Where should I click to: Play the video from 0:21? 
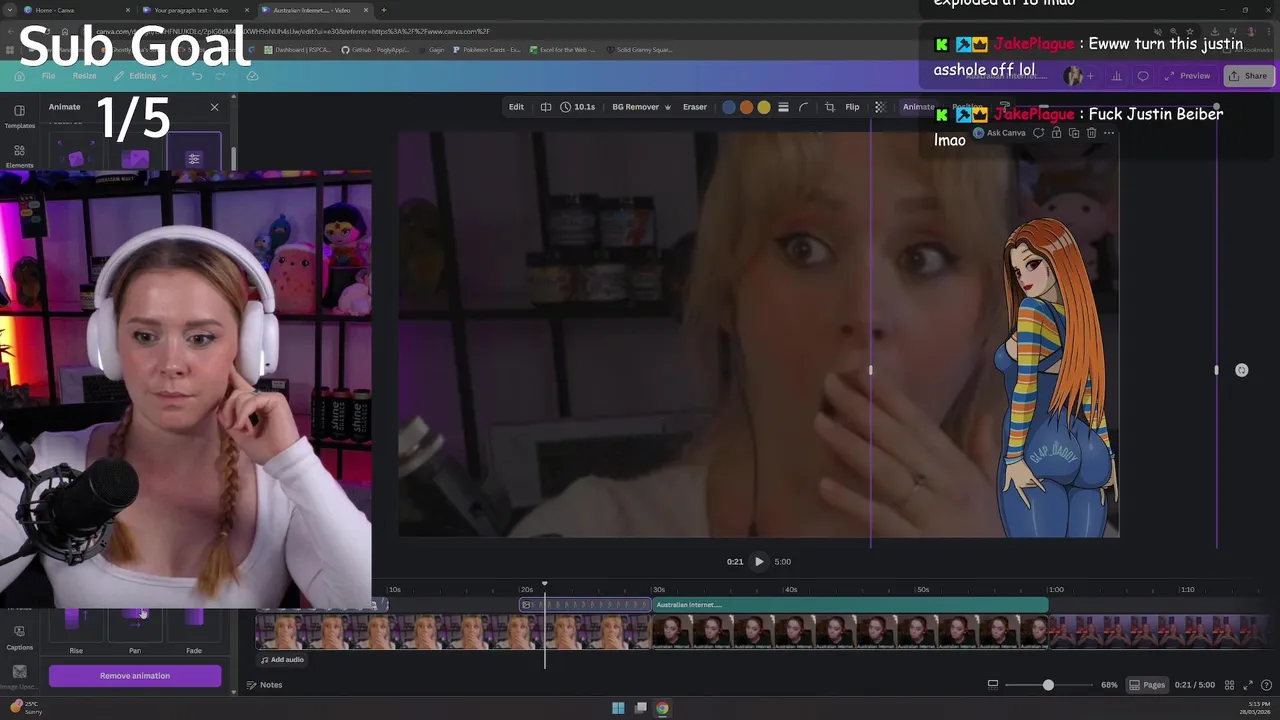(759, 562)
